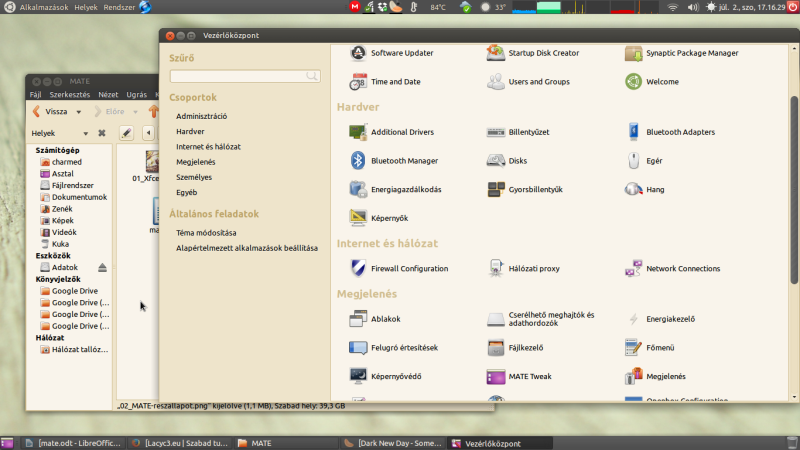This screenshot has width=800, height=450.
Task: Open Alkalmazások menu in top panel
Action: [44, 7]
